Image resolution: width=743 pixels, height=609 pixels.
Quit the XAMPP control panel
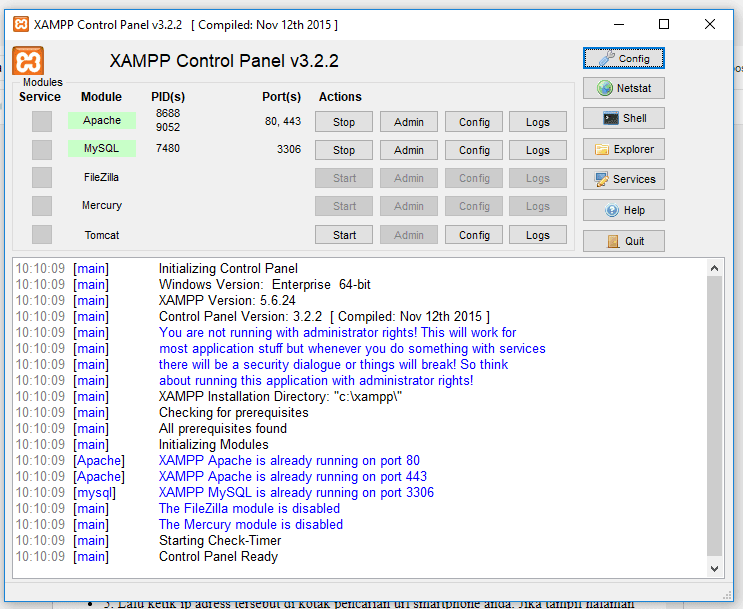(x=624, y=241)
